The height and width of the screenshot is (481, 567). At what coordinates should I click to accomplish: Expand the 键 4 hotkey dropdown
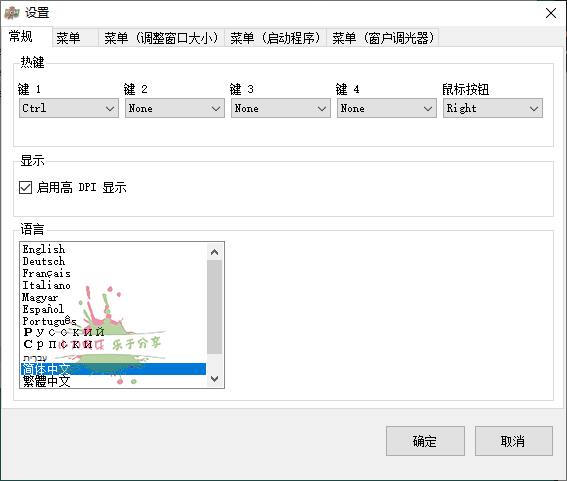[x=387, y=108]
